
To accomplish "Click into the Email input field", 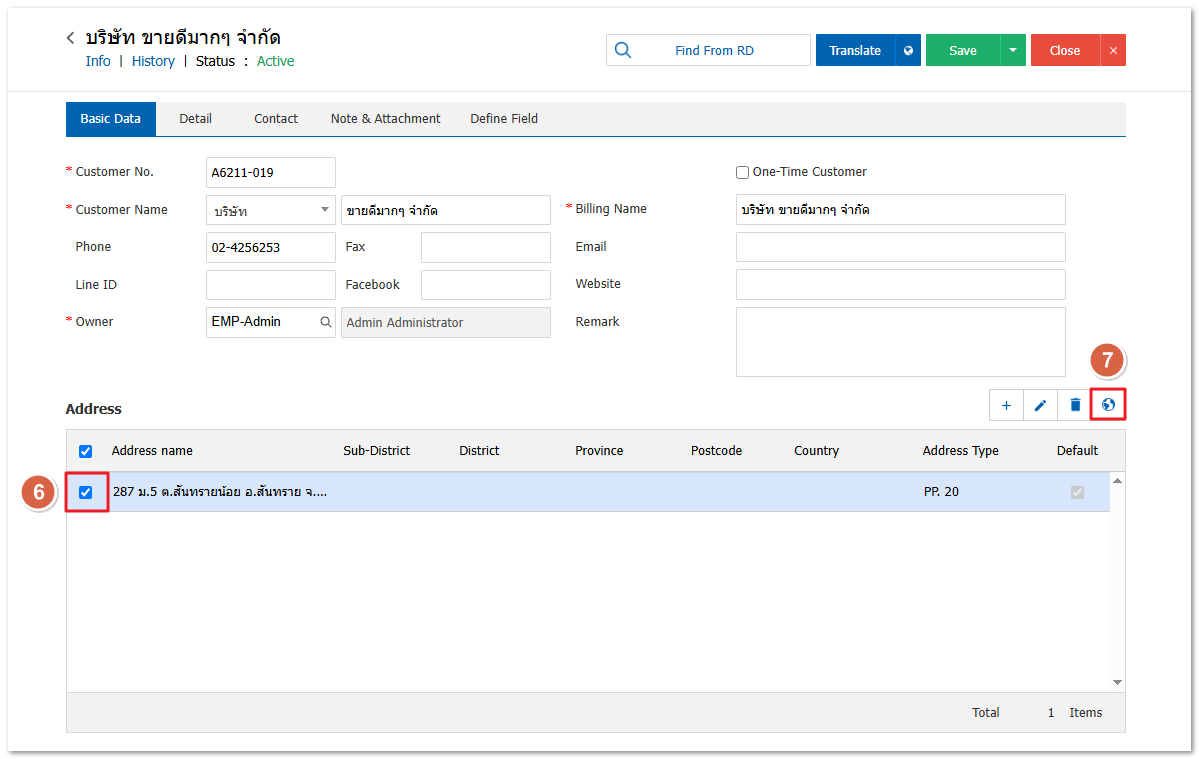I will click(900, 247).
